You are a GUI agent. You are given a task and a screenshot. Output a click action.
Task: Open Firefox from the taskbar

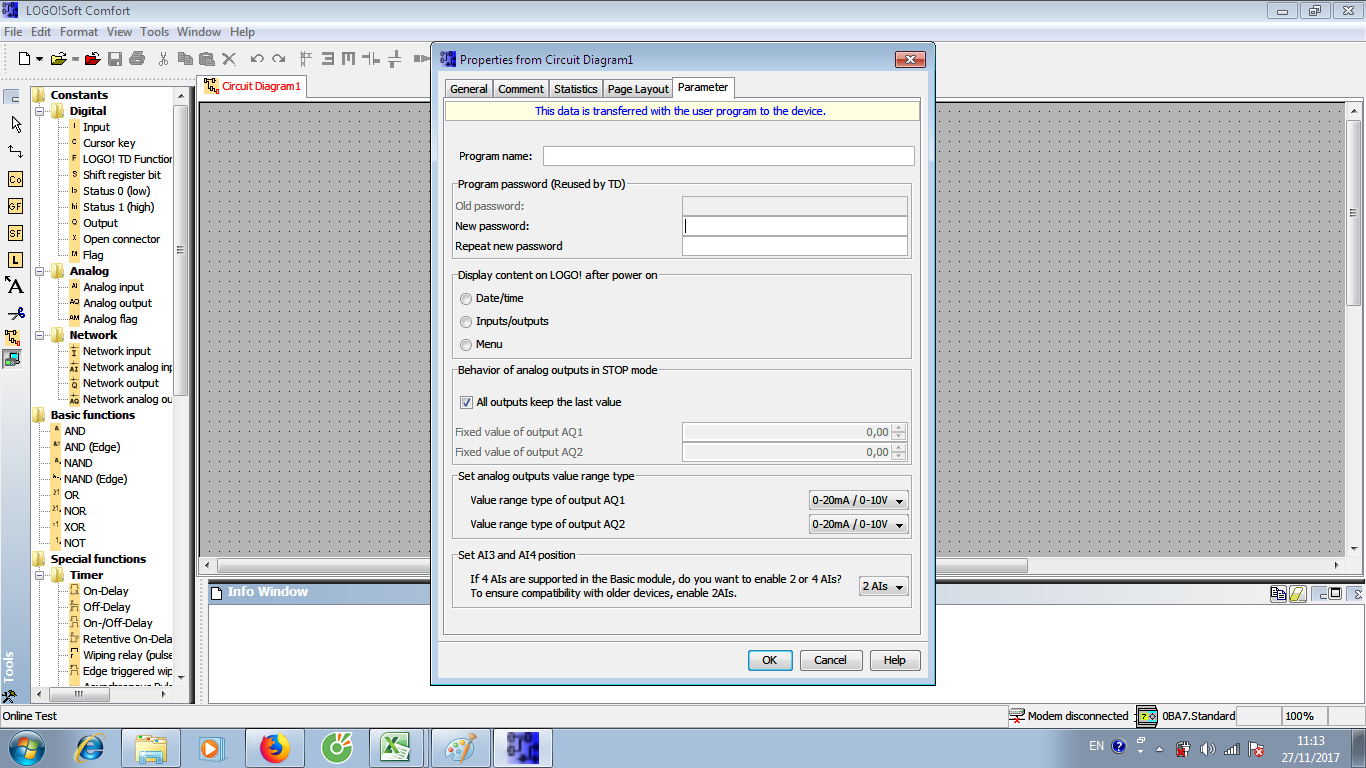tap(273, 748)
